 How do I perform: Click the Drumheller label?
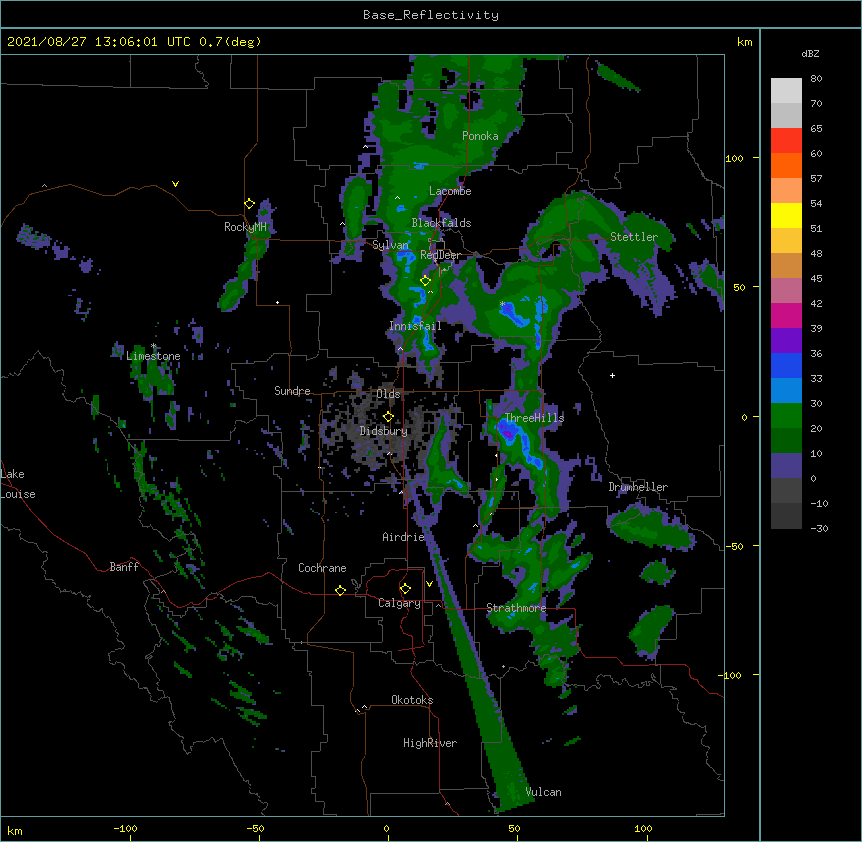tap(638, 487)
